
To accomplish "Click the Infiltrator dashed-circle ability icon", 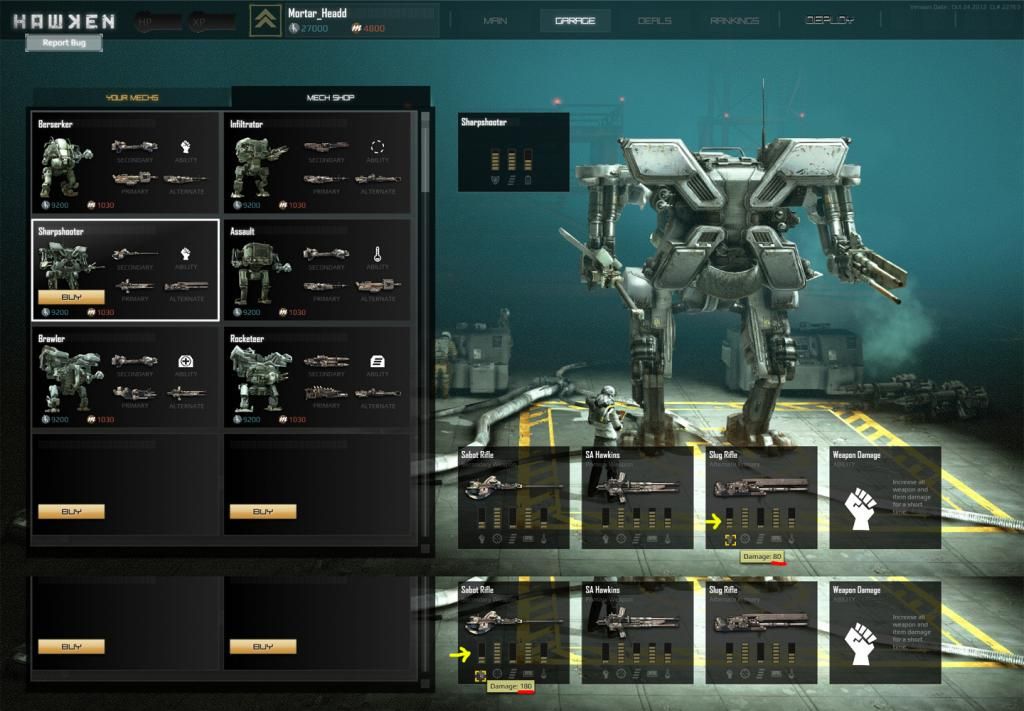I will pyautogui.click(x=378, y=146).
